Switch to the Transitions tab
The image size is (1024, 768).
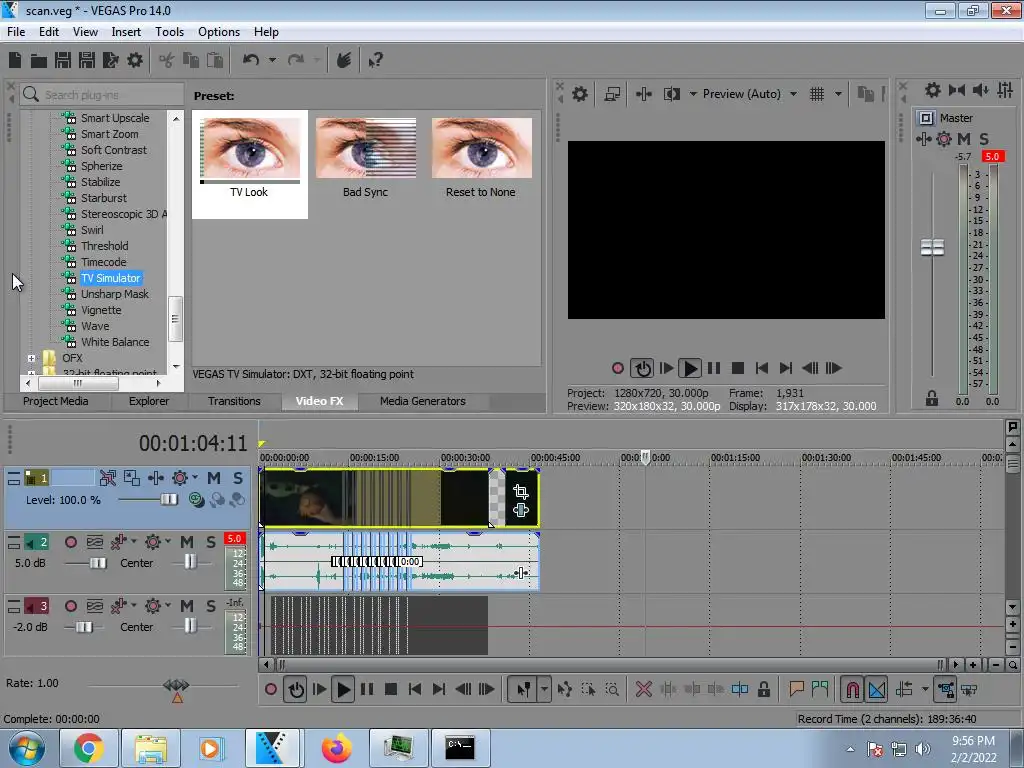click(234, 401)
